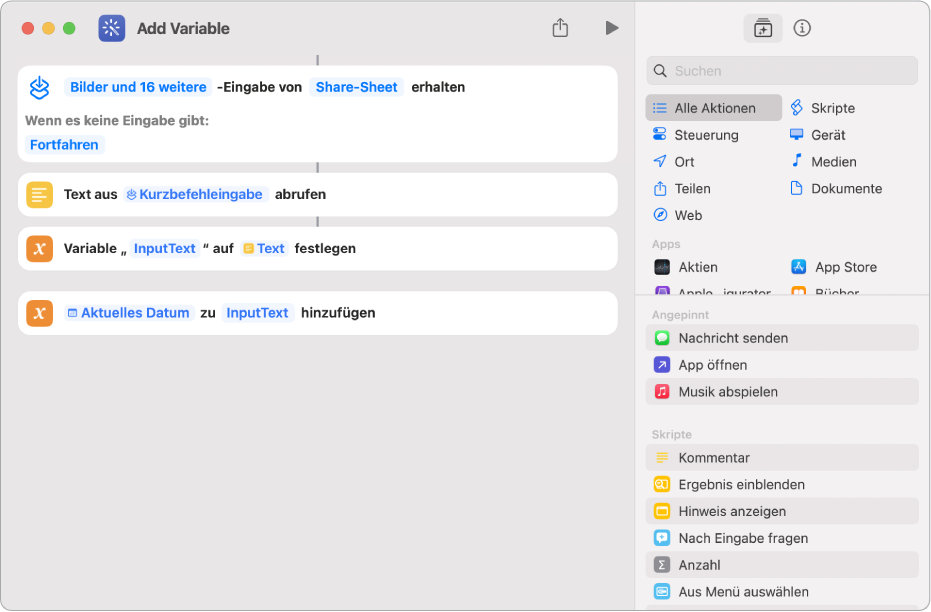Select the Web category

point(677,215)
